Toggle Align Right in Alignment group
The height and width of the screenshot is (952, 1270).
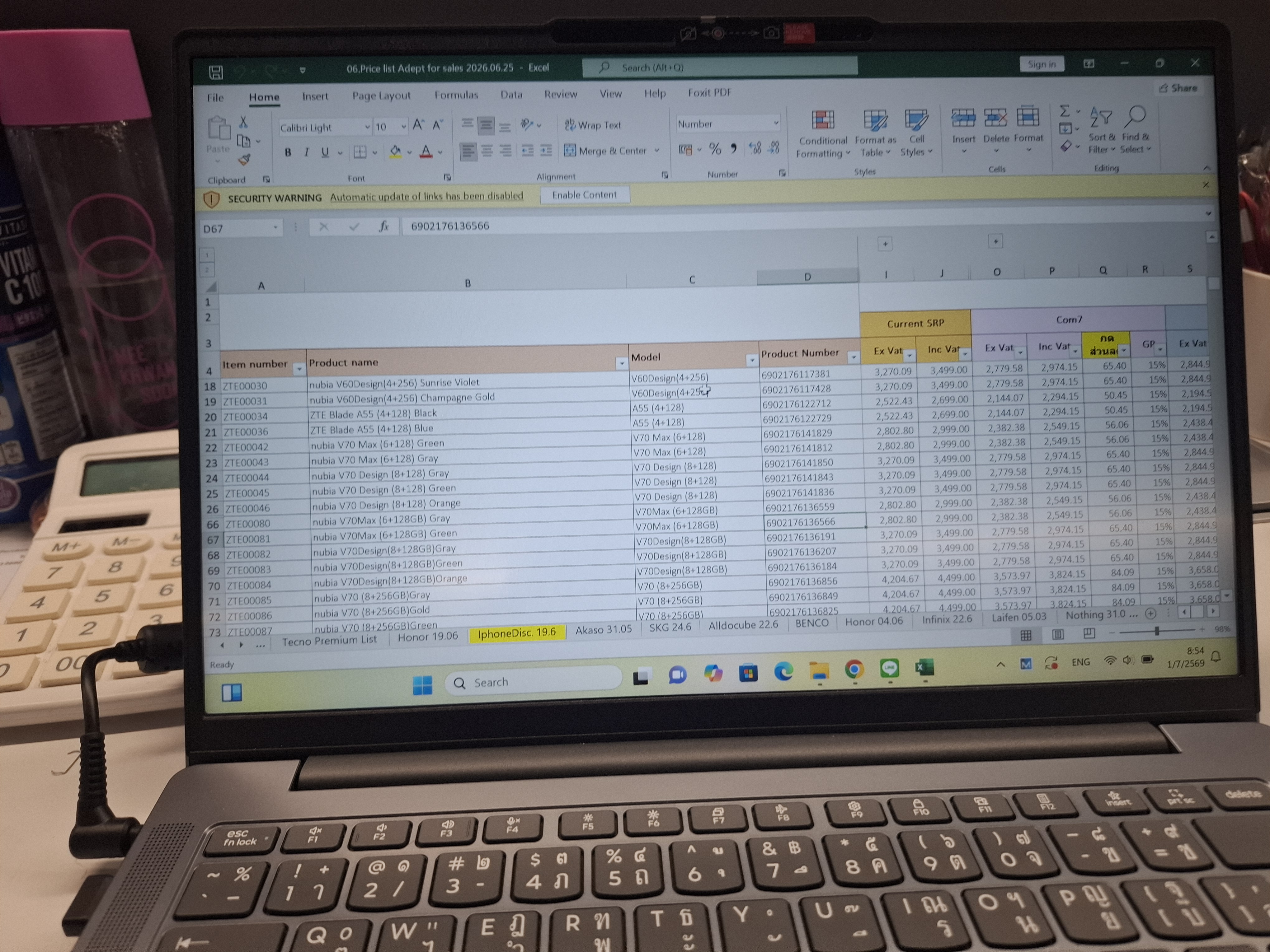(x=506, y=151)
